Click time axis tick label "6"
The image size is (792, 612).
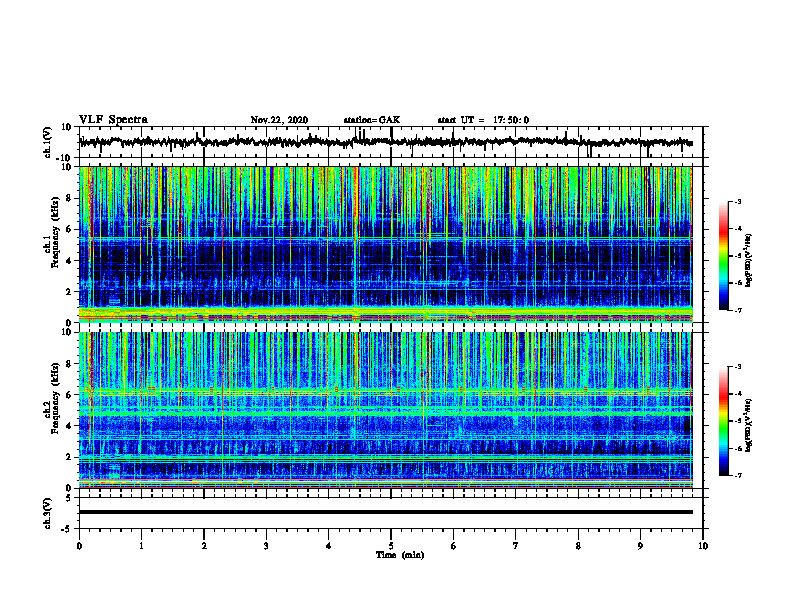click(x=454, y=546)
